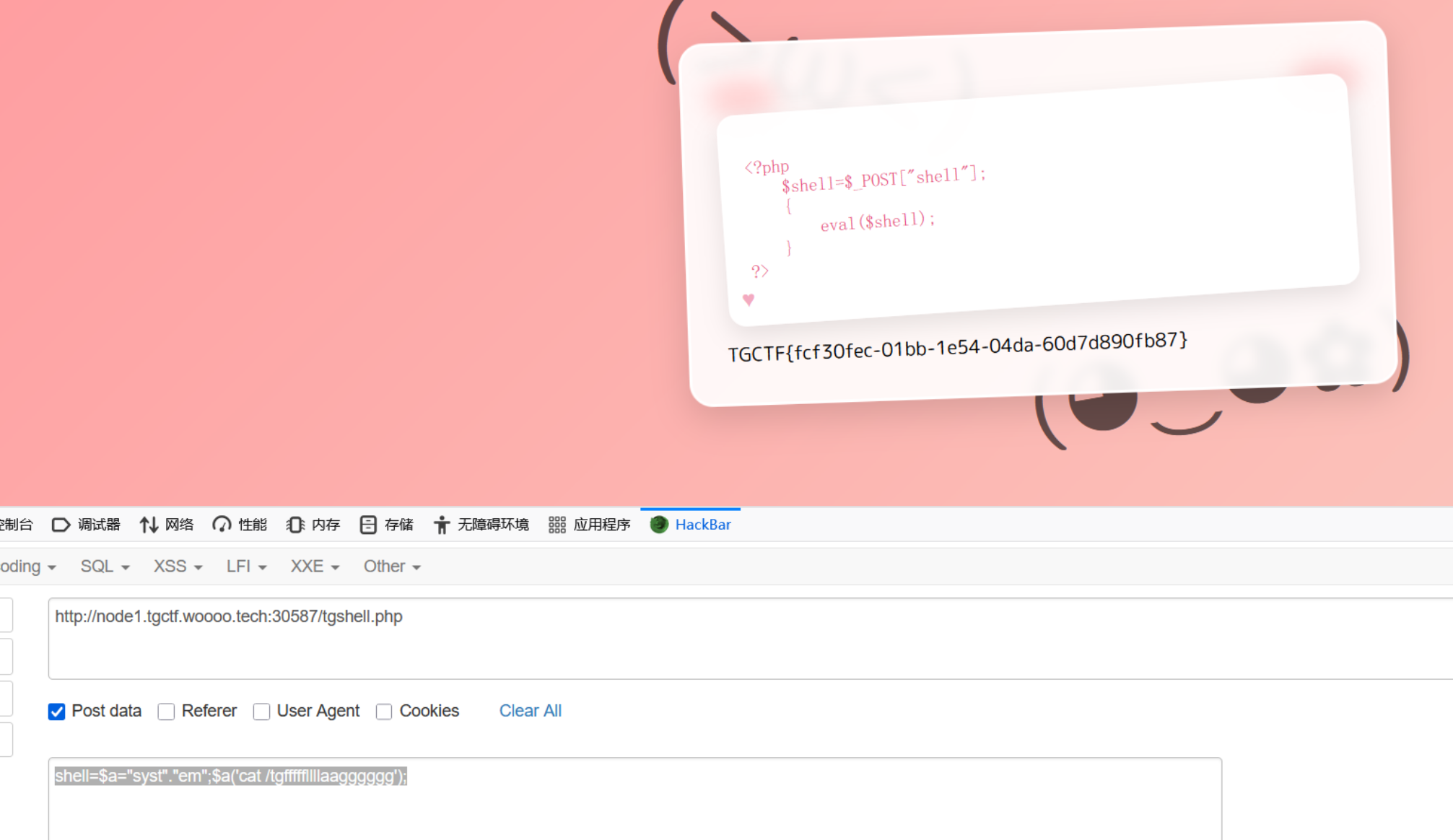Image resolution: width=1453 pixels, height=840 pixels.
Task: Enable the User Agent checkbox
Action: point(262,712)
